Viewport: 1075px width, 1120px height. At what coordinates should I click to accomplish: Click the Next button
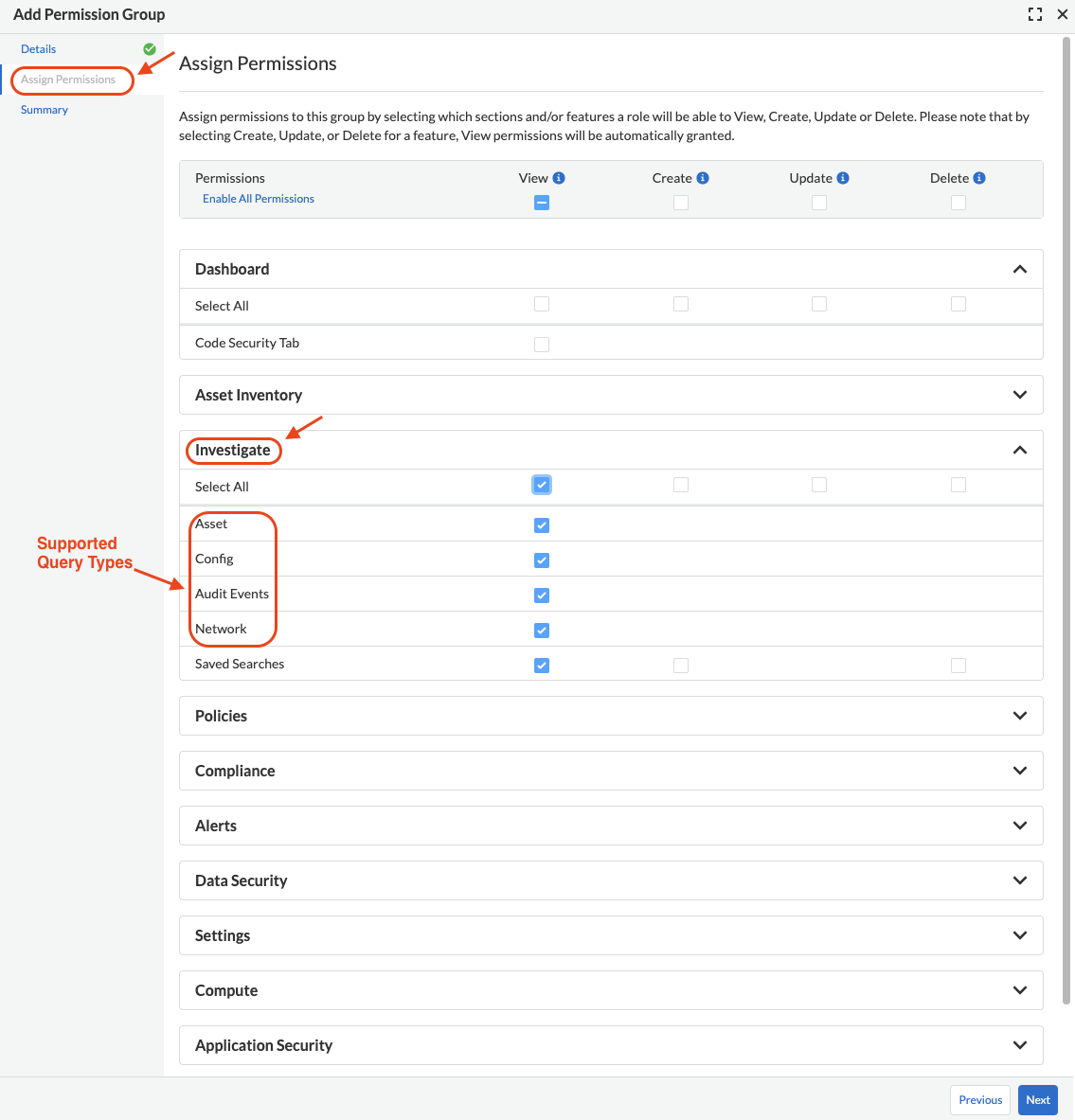[x=1037, y=1100]
